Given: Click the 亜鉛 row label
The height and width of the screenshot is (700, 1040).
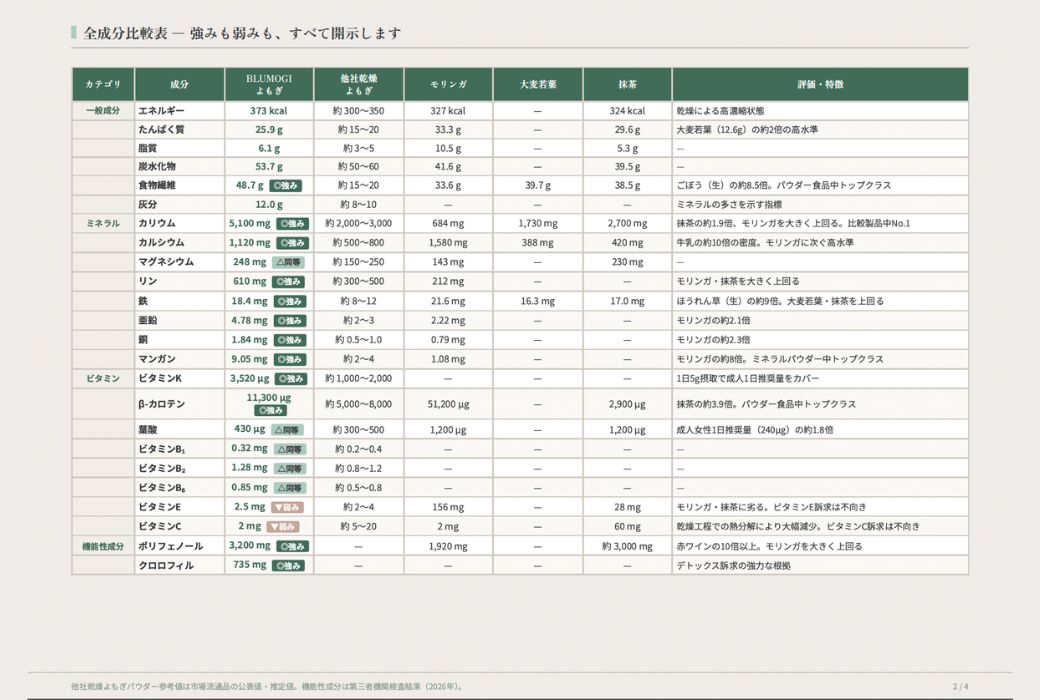Looking at the screenshot, I should [147, 320].
